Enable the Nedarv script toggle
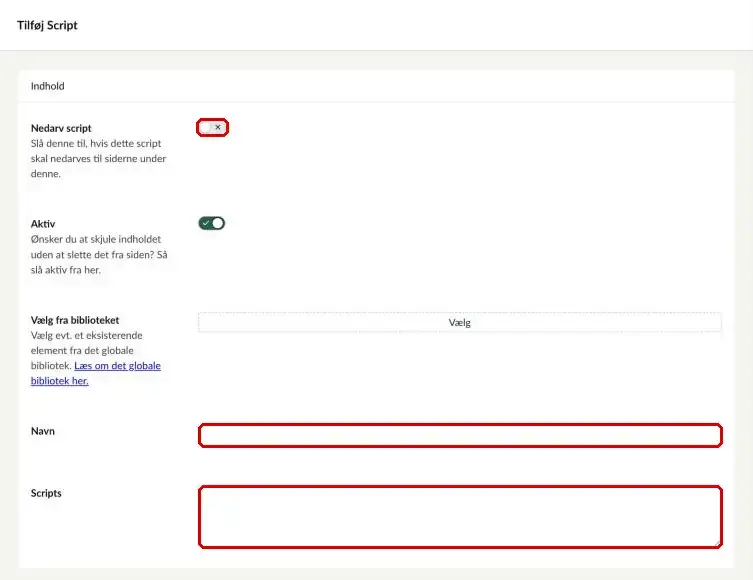This screenshot has height=580, width=753. 212,128
